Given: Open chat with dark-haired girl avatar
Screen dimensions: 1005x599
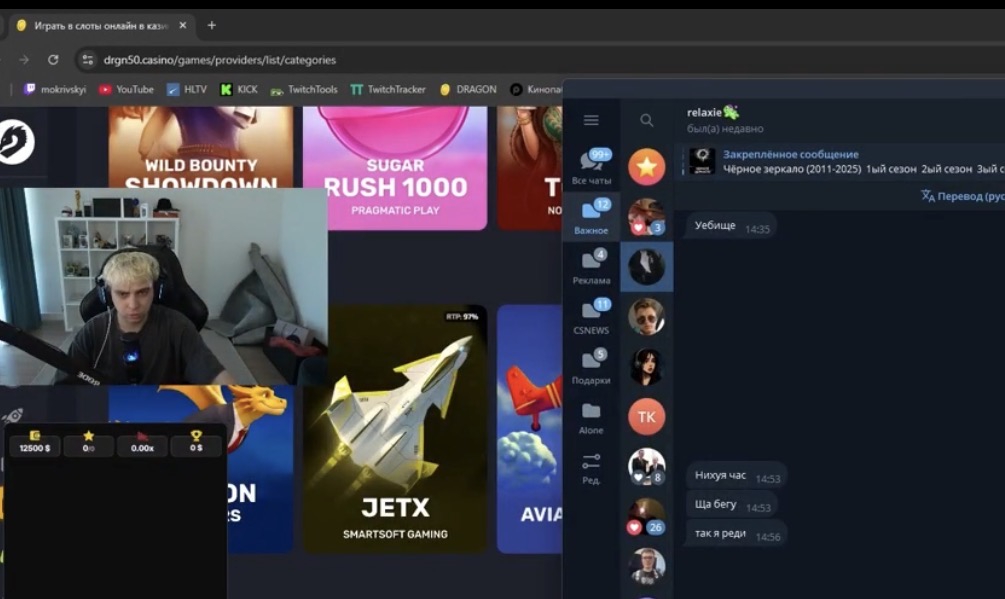Looking at the screenshot, I should [x=647, y=366].
